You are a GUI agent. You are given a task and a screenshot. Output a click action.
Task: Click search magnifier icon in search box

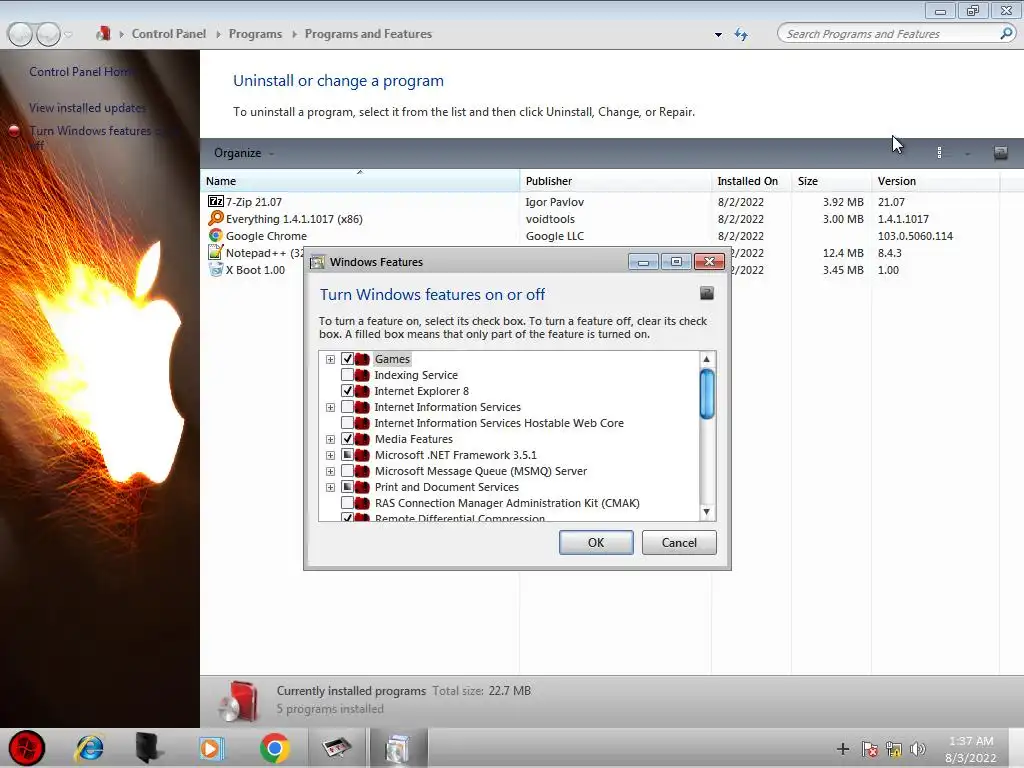[1006, 33]
